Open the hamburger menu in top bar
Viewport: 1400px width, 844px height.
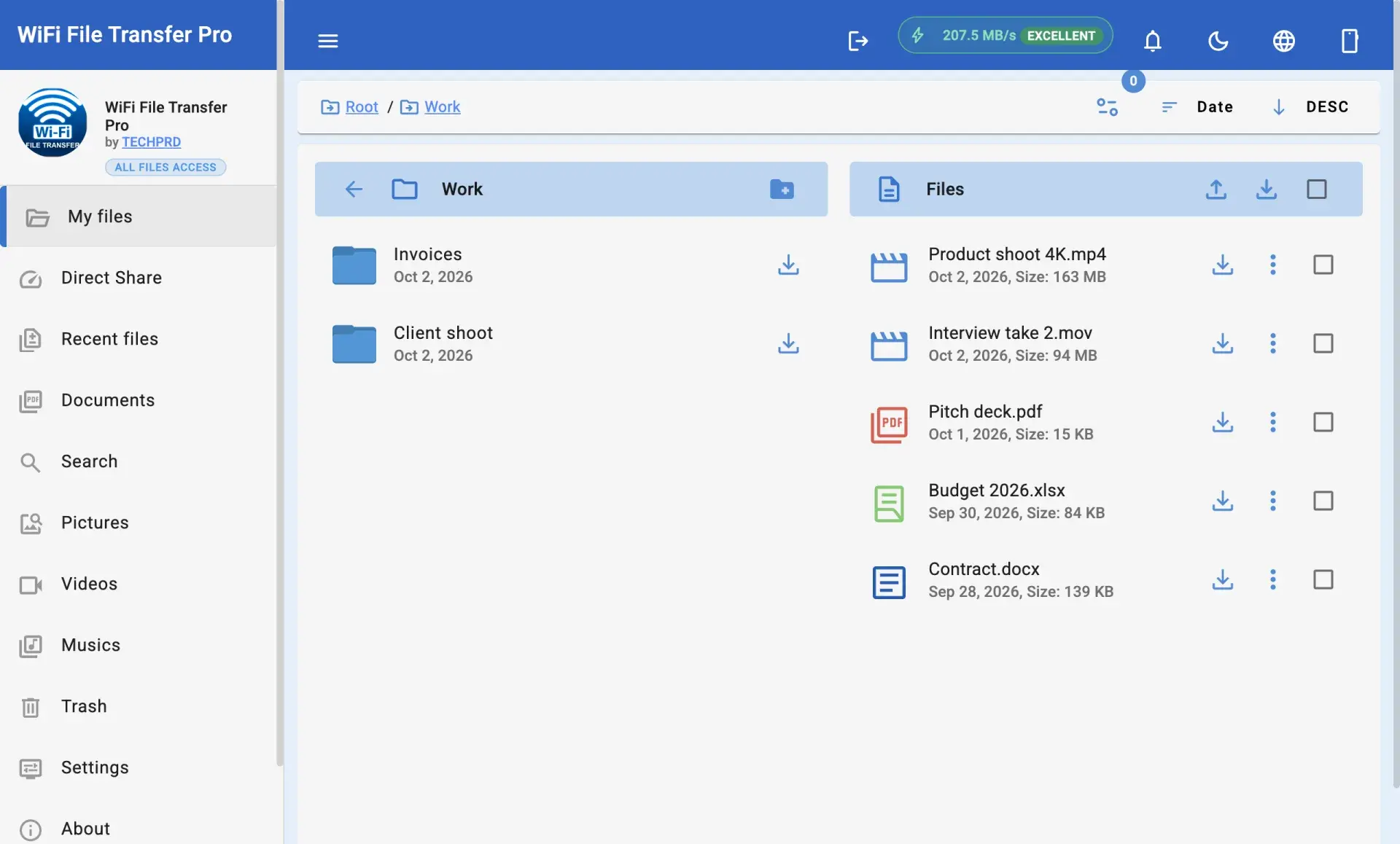coord(328,41)
